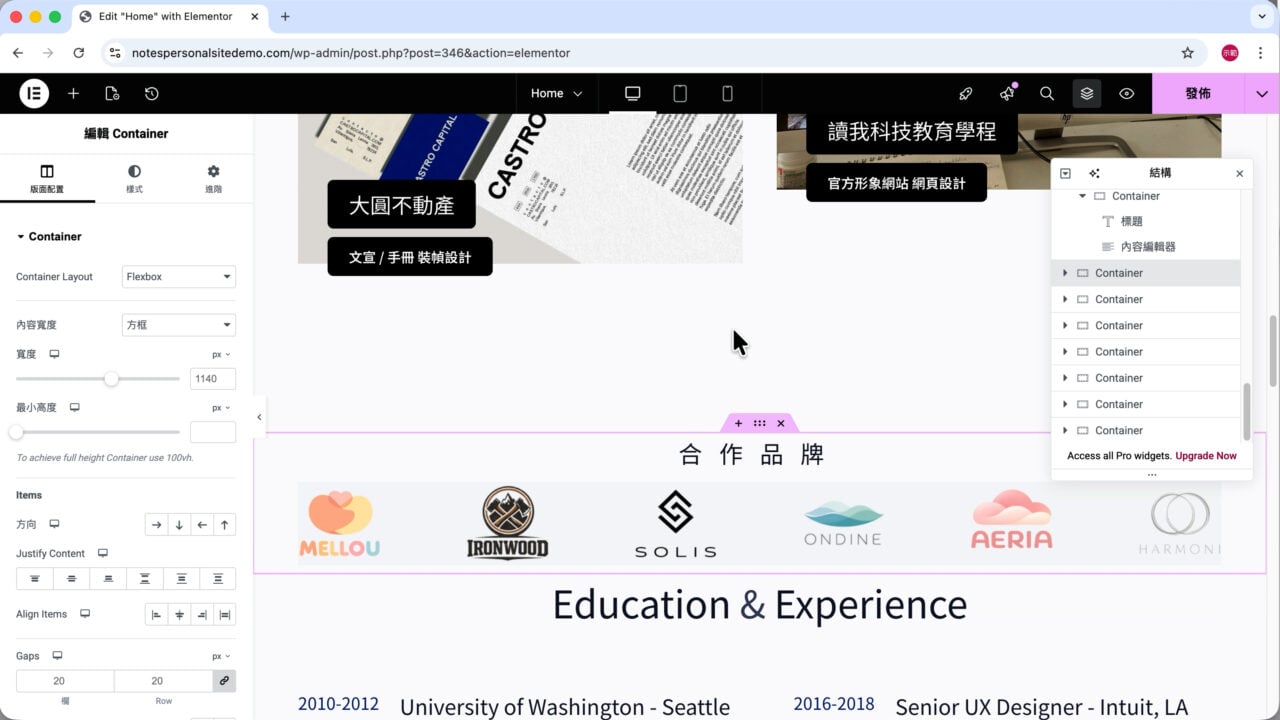1280x720 pixels.
Task: Set Align Items to end
Action: [202, 614]
